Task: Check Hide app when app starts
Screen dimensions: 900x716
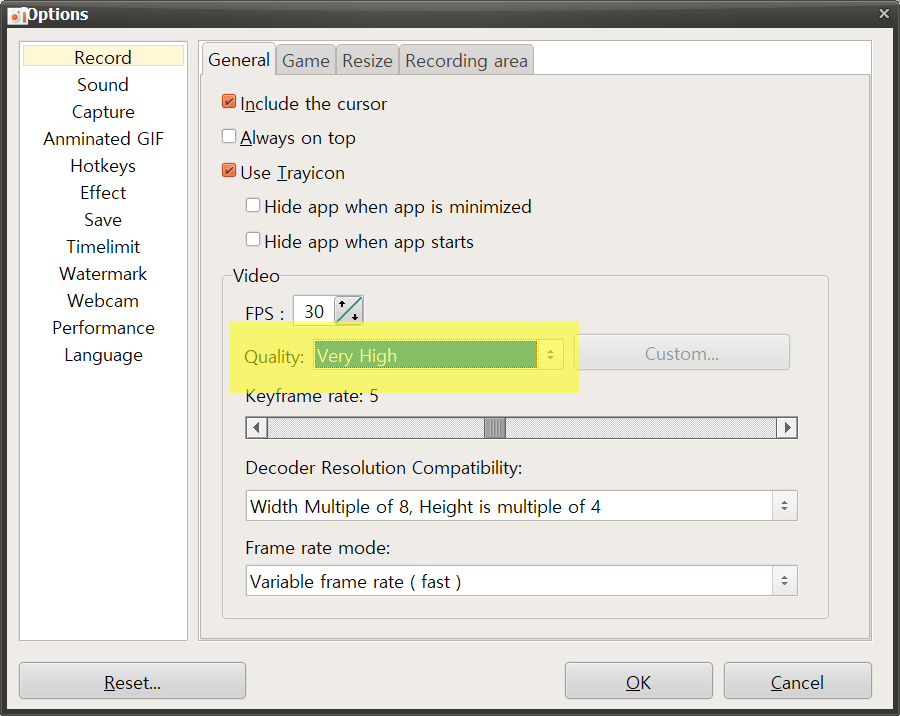Action: click(253, 239)
